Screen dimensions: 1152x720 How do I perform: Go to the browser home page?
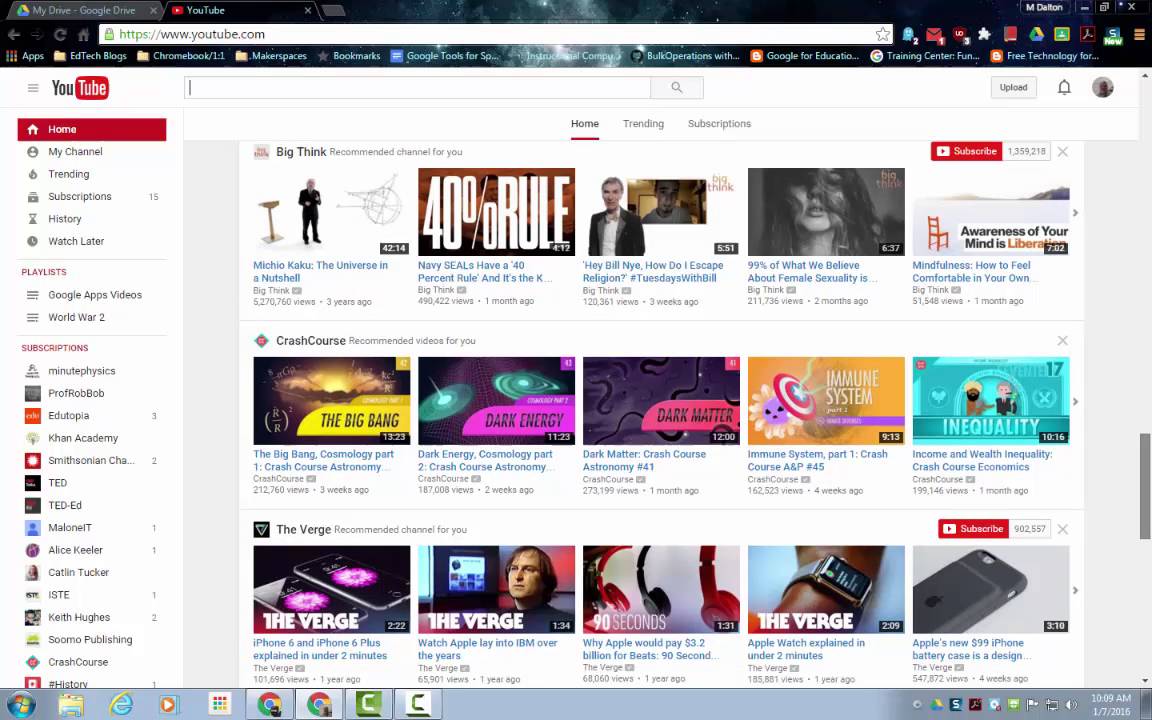[x=84, y=35]
